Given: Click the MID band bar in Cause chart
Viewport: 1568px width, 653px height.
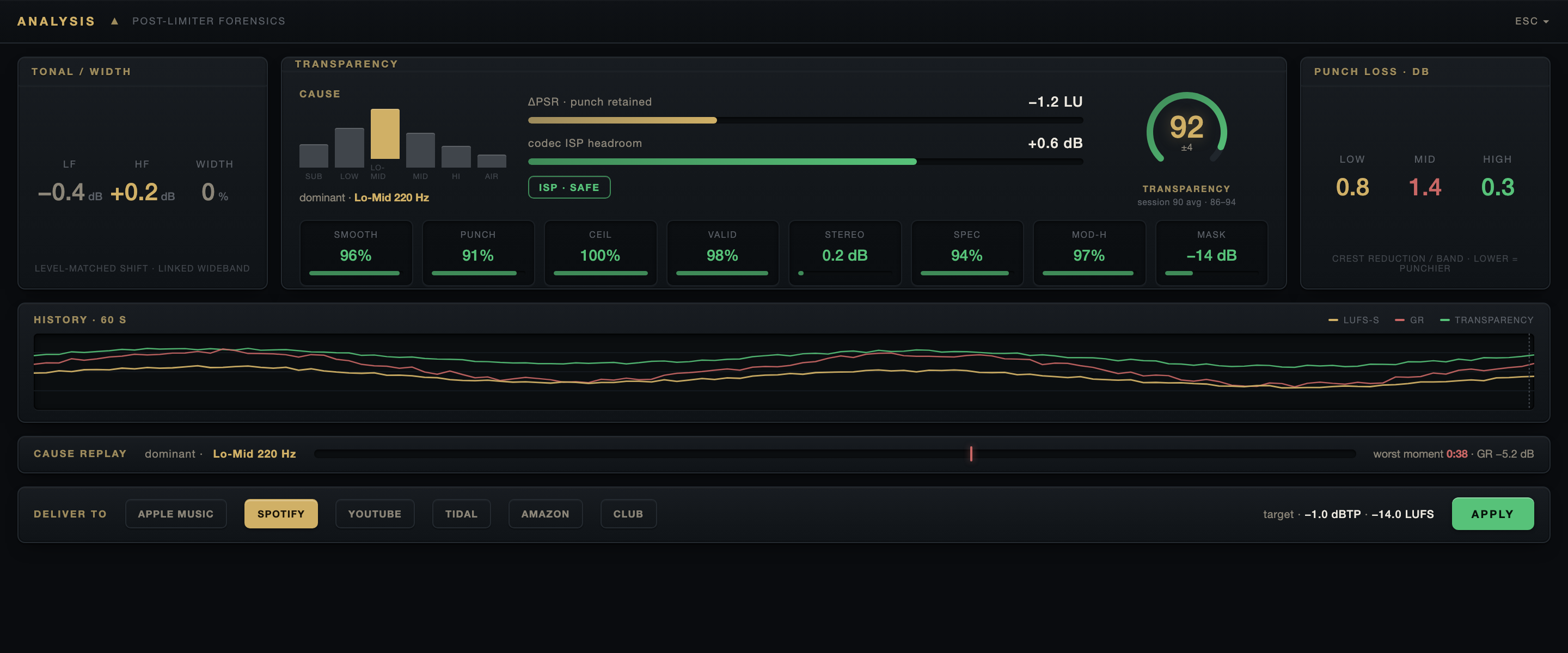Looking at the screenshot, I should pyautogui.click(x=420, y=150).
